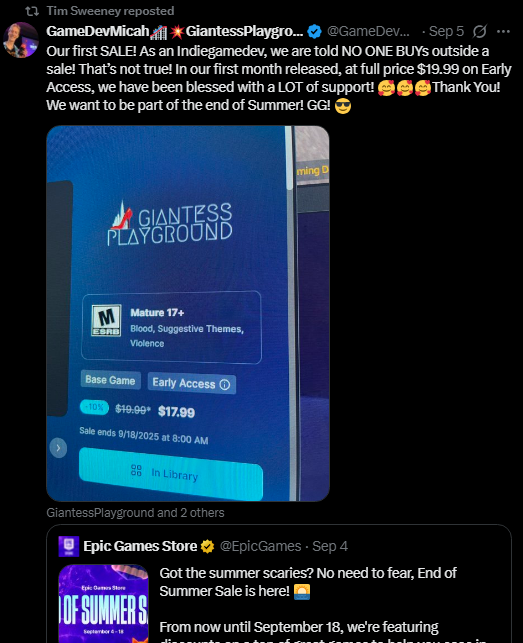Image resolution: width=523 pixels, height=643 pixels.
Task: Click the In Library button in the image
Action: coord(171,474)
